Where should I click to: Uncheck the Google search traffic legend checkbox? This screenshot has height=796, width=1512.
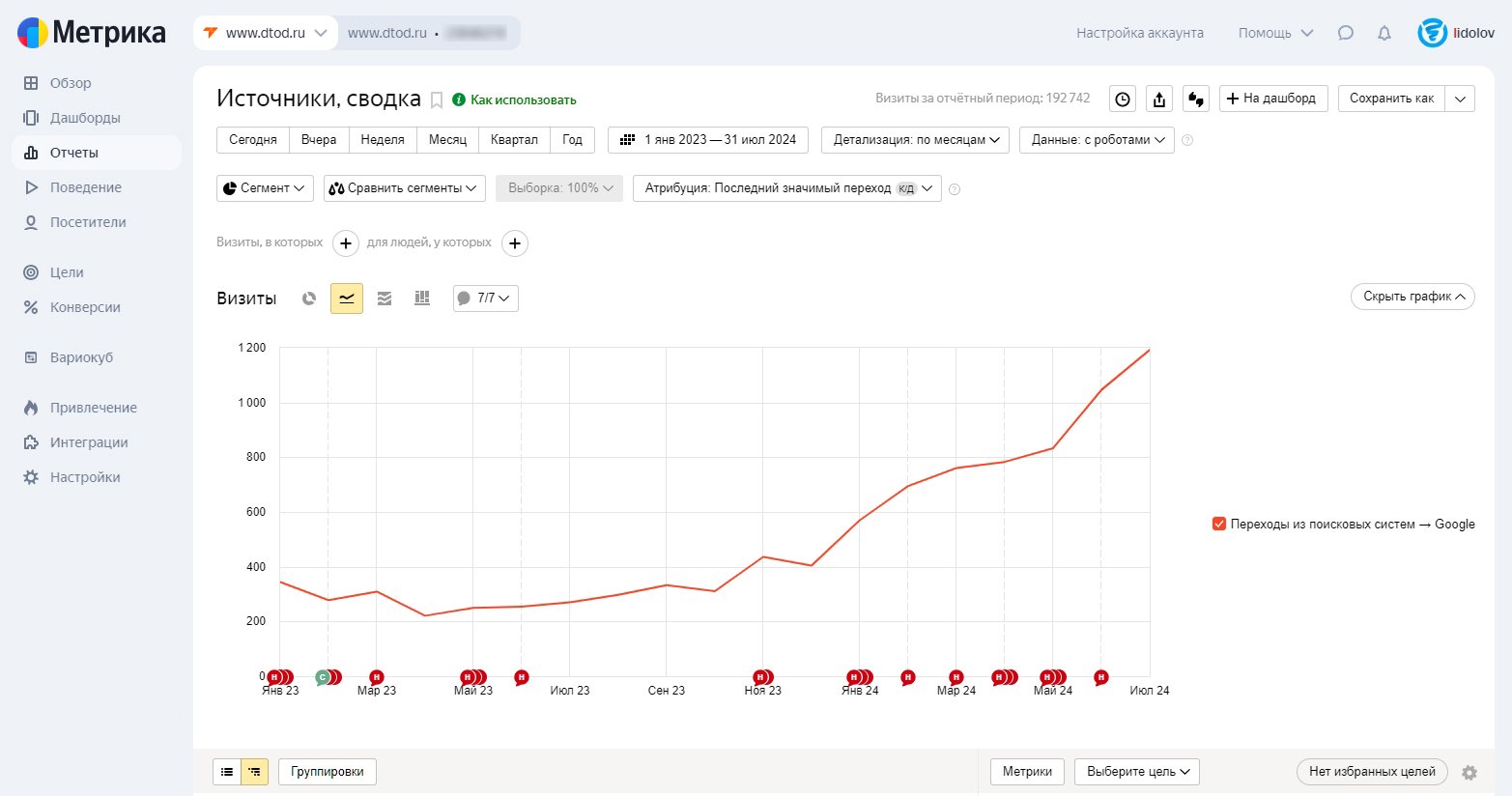pyautogui.click(x=1219, y=524)
